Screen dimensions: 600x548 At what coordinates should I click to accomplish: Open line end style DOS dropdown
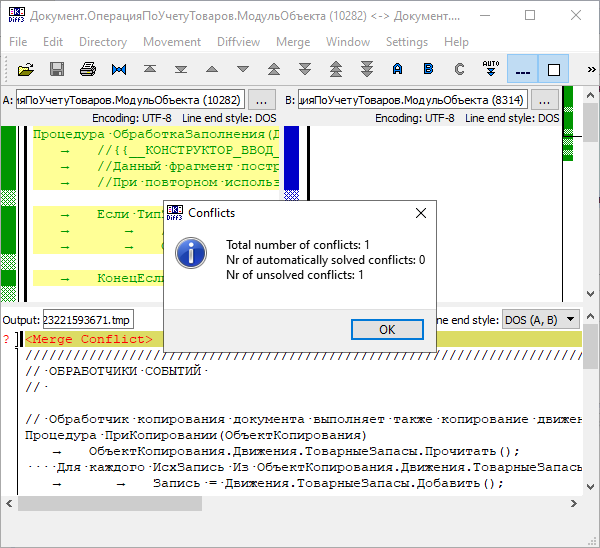coord(541,319)
